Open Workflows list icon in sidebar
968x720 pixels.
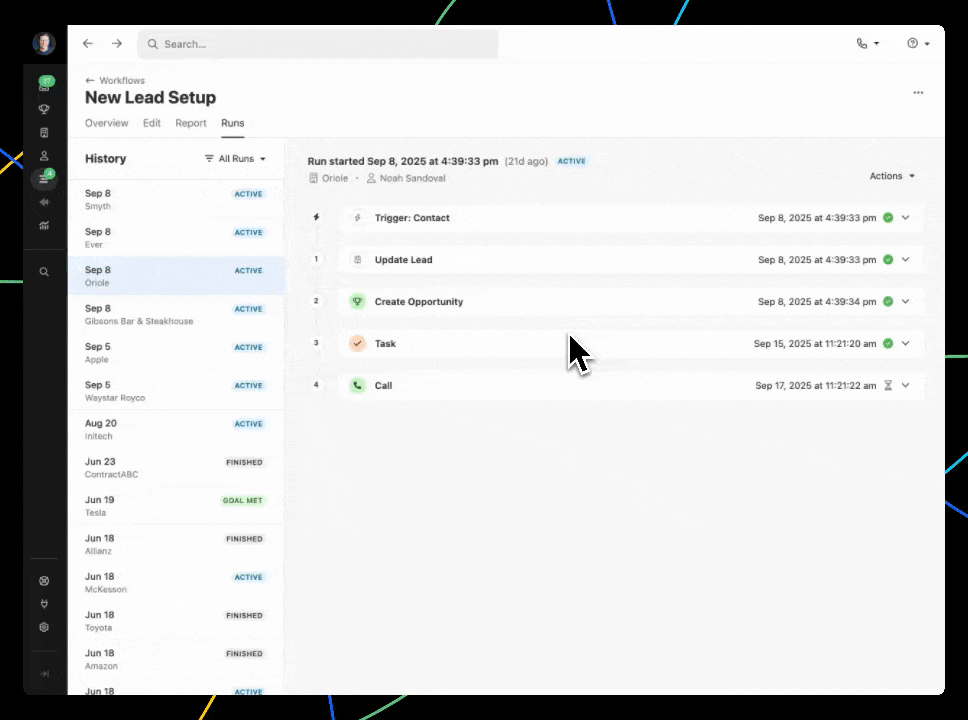coord(44,178)
